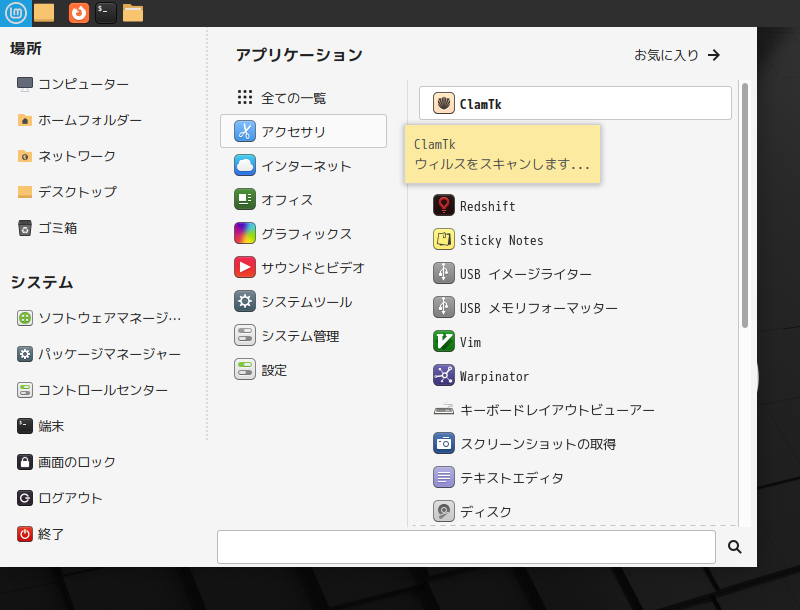Open デスクトップ folder entry
This screenshot has width=800, height=610.
pos(67,192)
